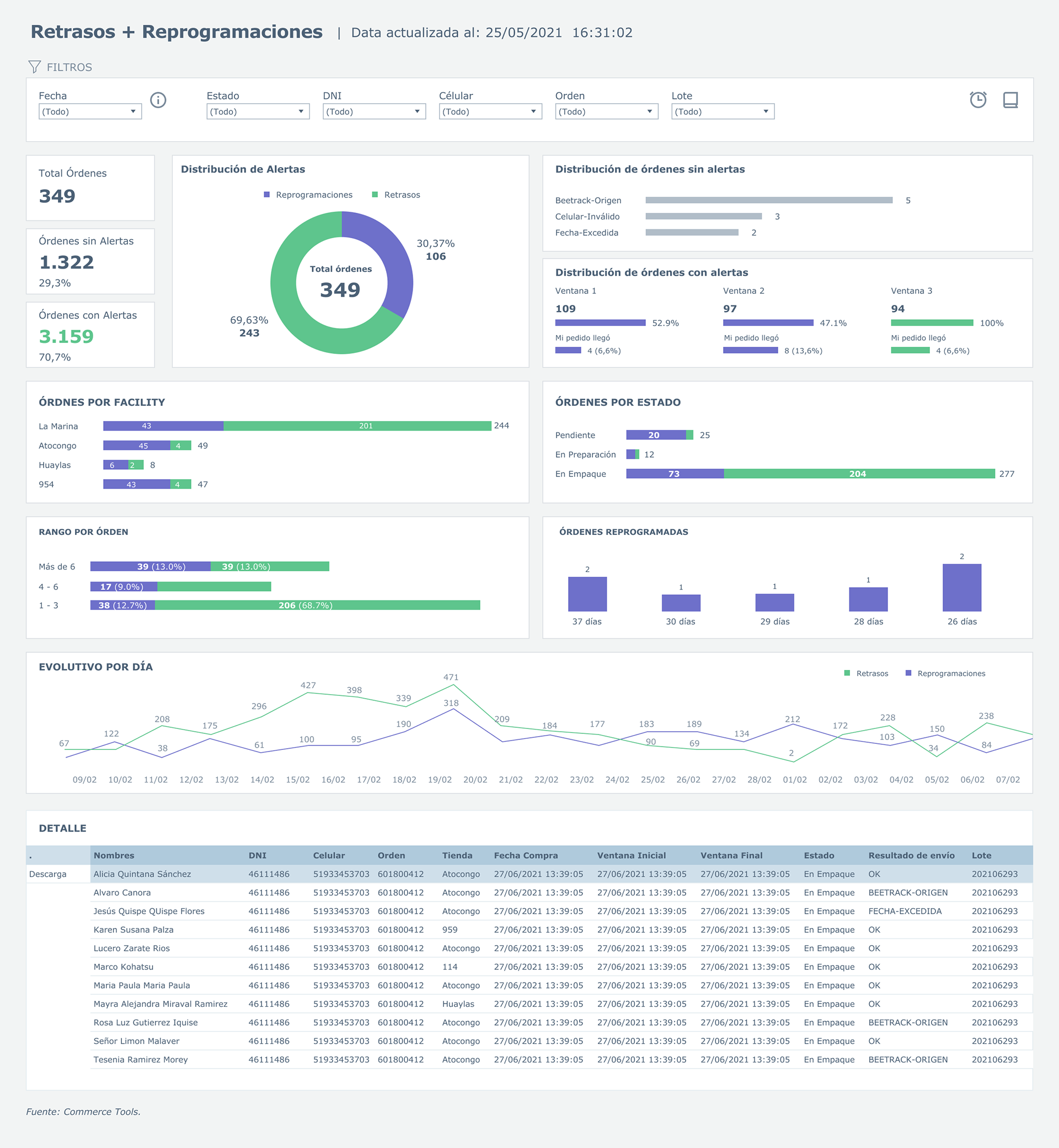Open the alarm clock icon
The width and height of the screenshot is (1059, 1148).
(x=977, y=100)
